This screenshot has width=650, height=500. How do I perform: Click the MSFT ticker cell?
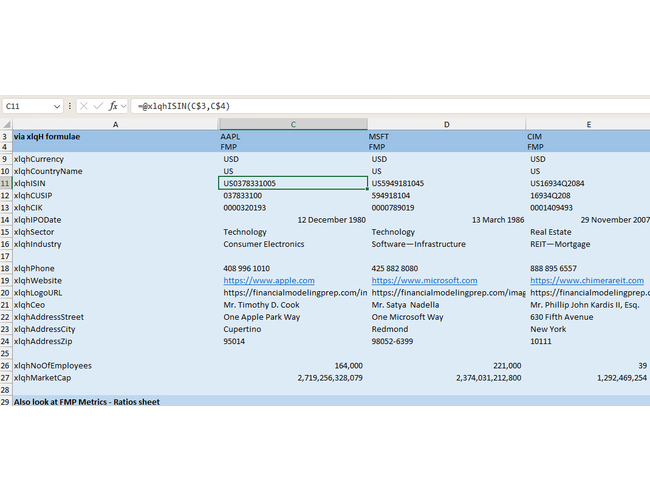pyautogui.click(x=446, y=136)
